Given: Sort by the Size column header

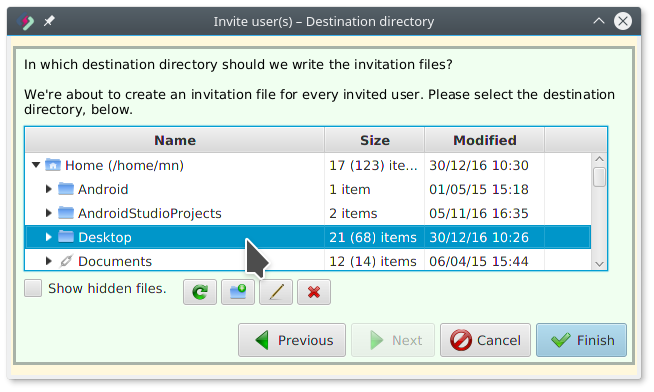Looking at the screenshot, I should point(375,140).
